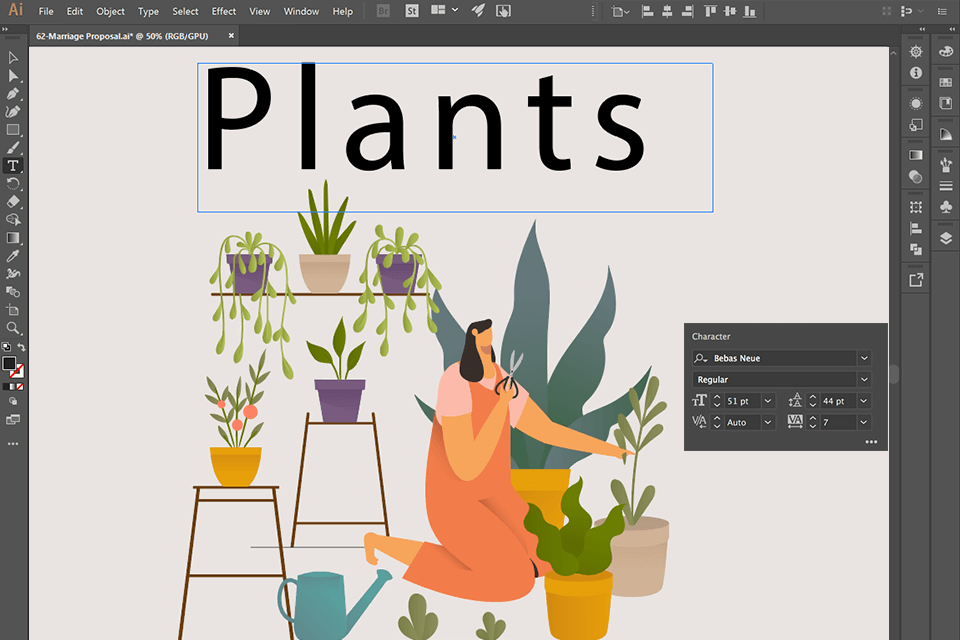Close the 62-Marriage Proposal.ai document tab

[x=232, y=35]
